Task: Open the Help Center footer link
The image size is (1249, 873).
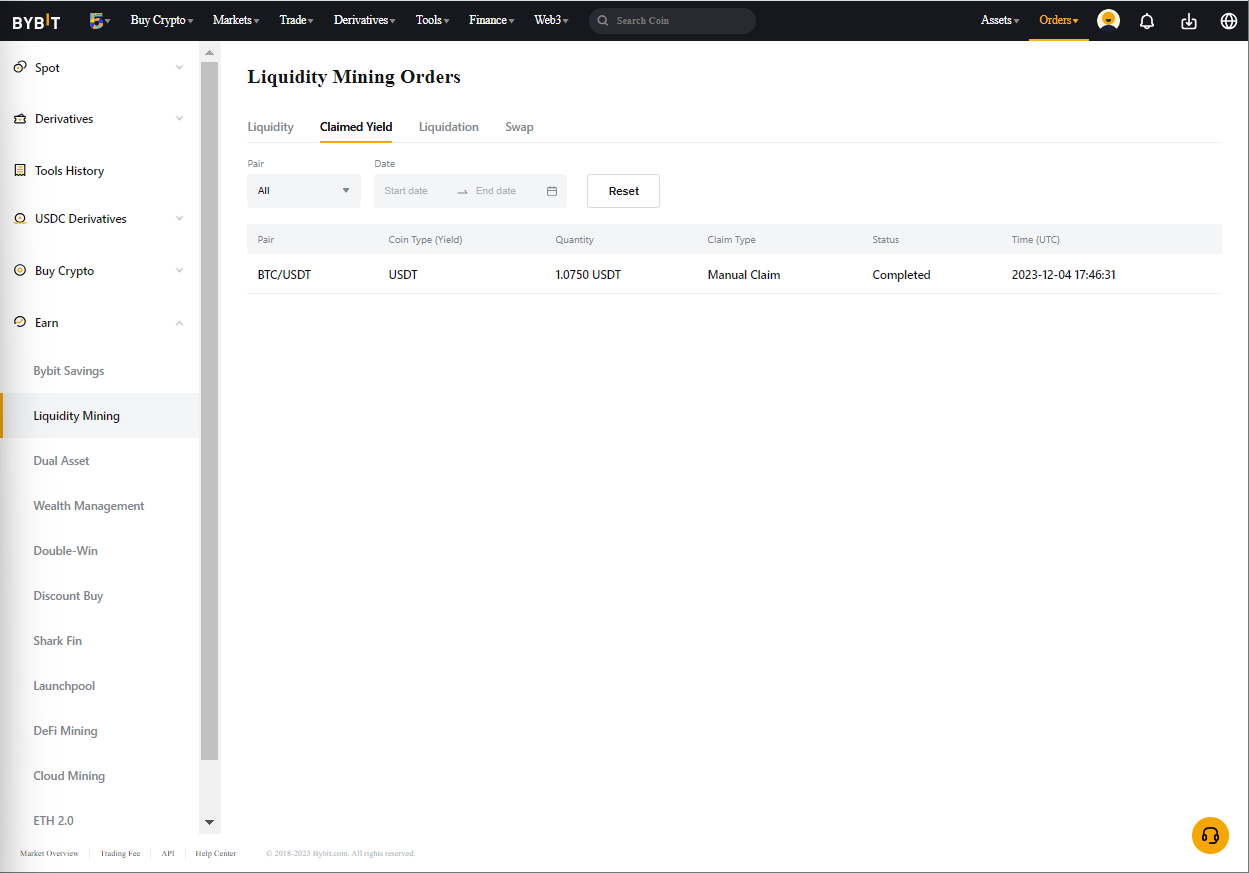Action: pos(216,854)
